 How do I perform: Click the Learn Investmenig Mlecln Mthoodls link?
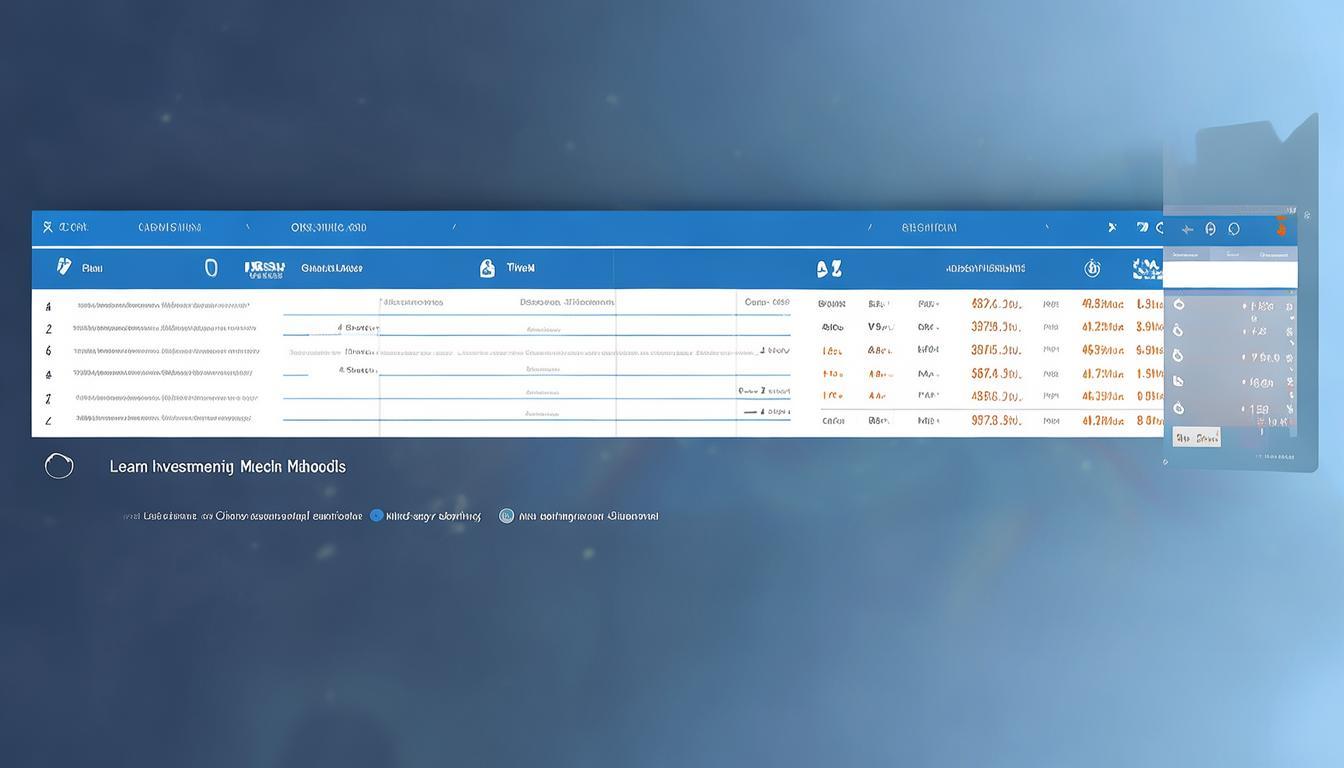click(227, 466)
